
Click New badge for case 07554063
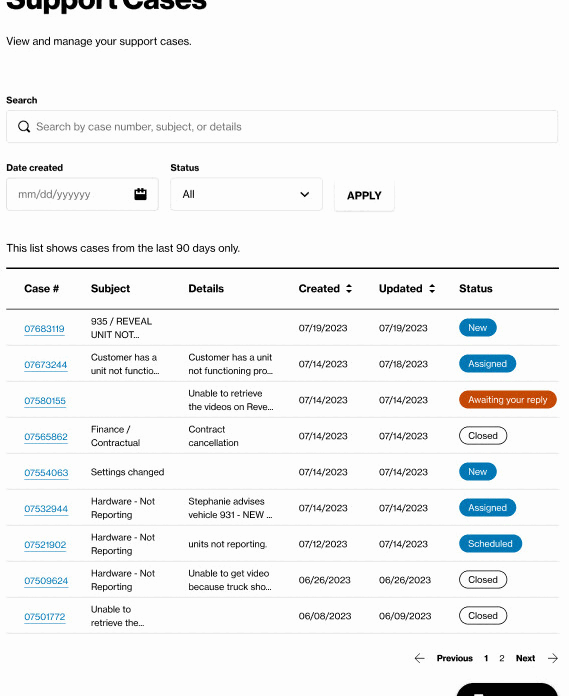[x=478, y=471]
